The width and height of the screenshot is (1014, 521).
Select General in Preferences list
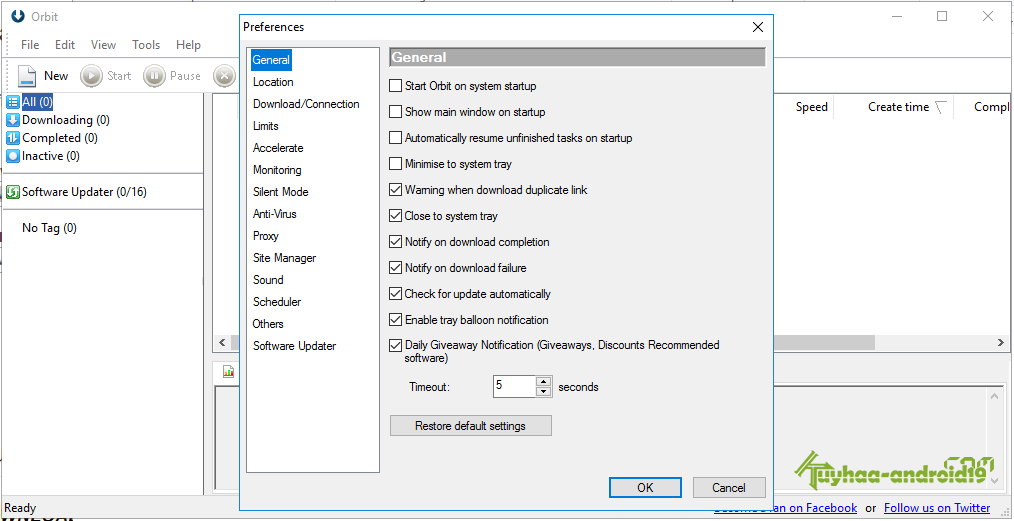[x=272, y=60]
